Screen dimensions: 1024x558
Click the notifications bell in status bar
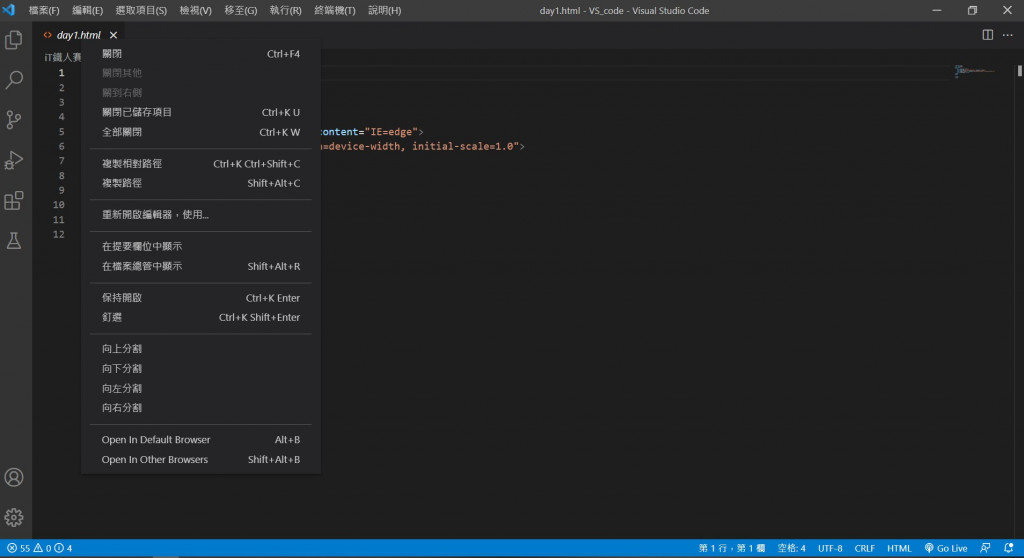[1008, 548]
